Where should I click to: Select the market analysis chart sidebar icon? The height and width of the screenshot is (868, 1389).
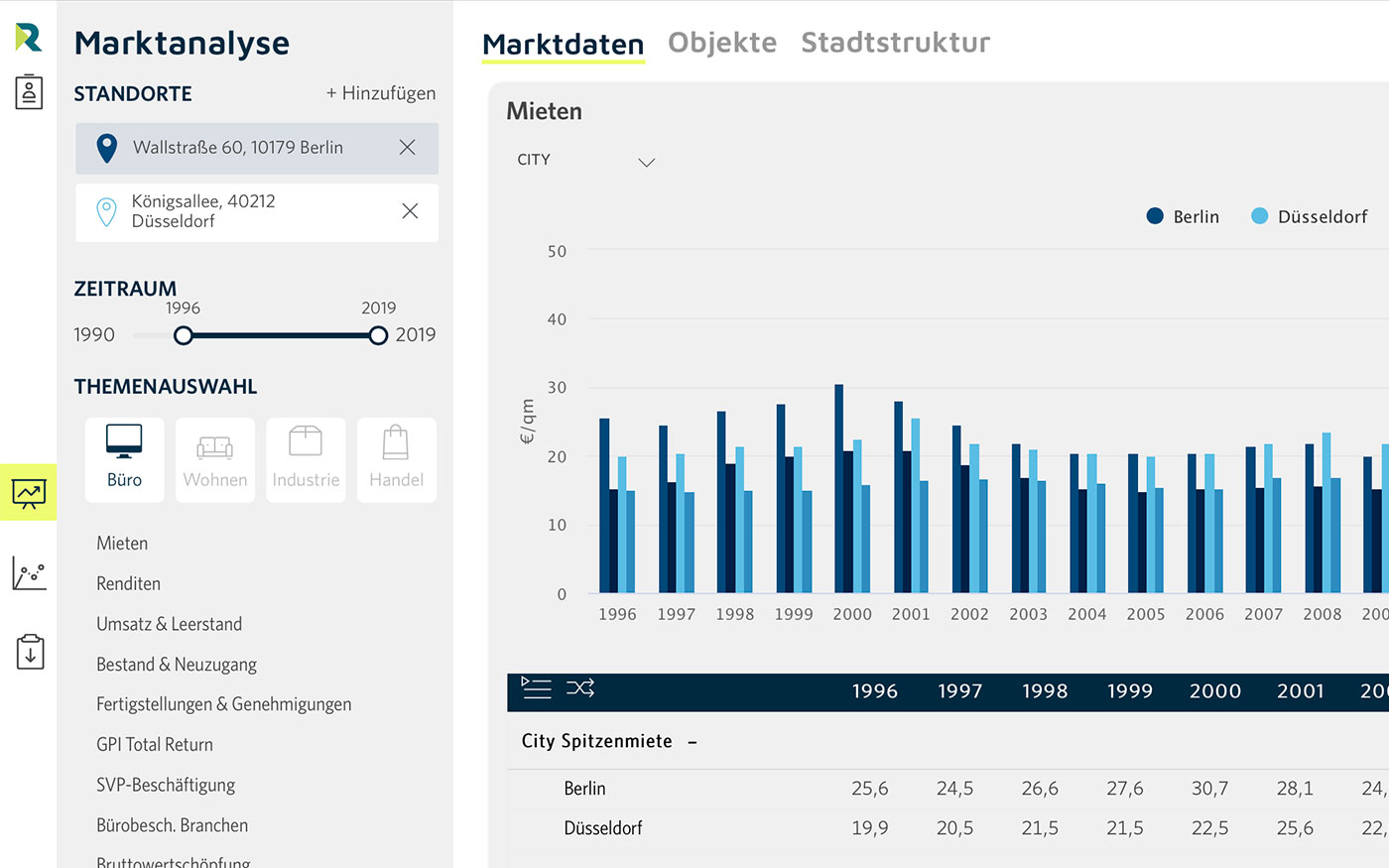29,492
